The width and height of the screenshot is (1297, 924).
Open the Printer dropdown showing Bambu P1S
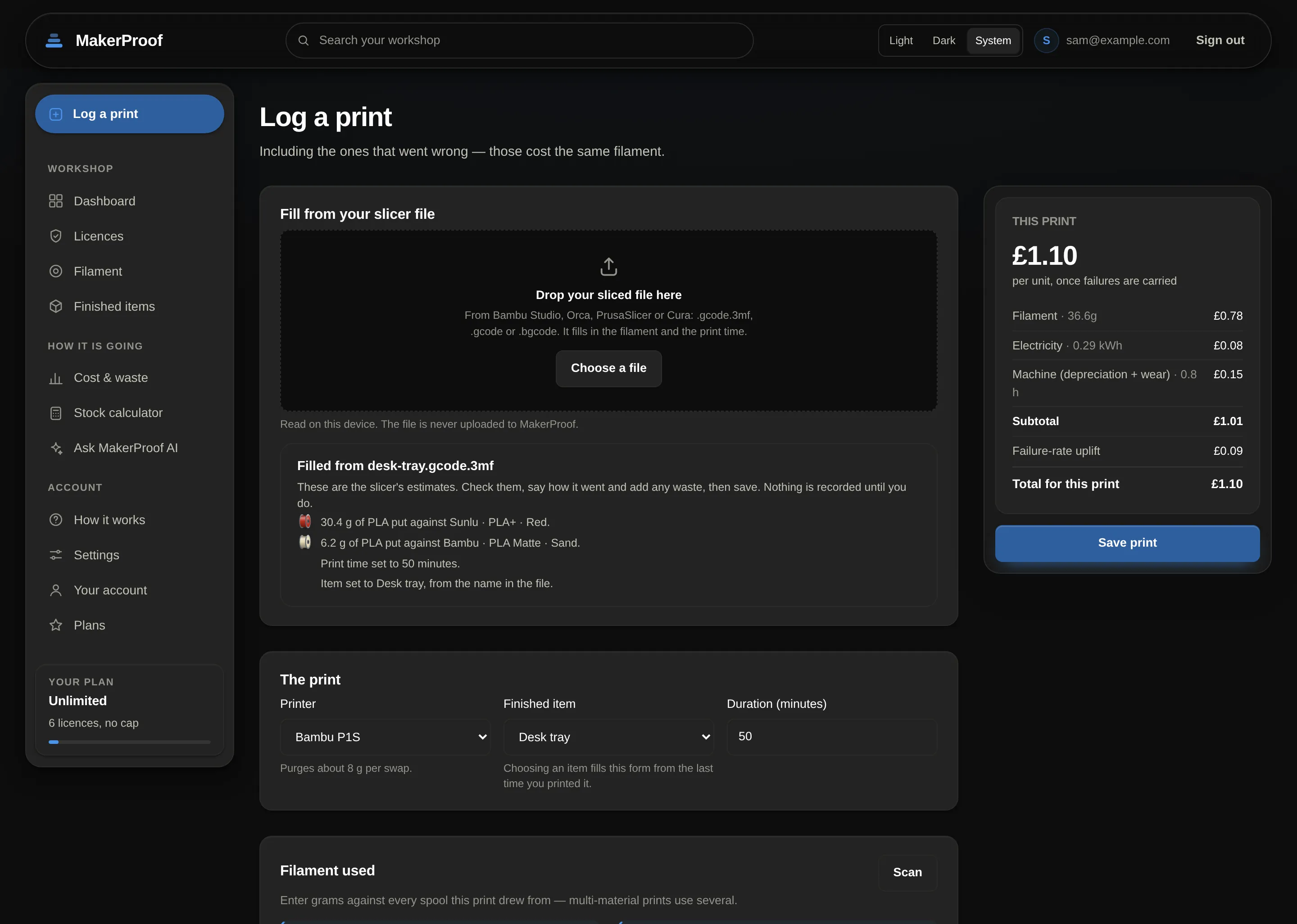[385, 737]
